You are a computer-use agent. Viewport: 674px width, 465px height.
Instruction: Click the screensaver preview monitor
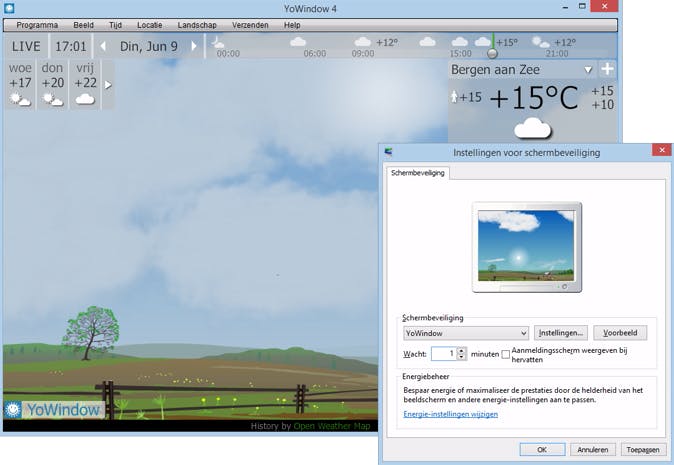(x=527, y=247)
